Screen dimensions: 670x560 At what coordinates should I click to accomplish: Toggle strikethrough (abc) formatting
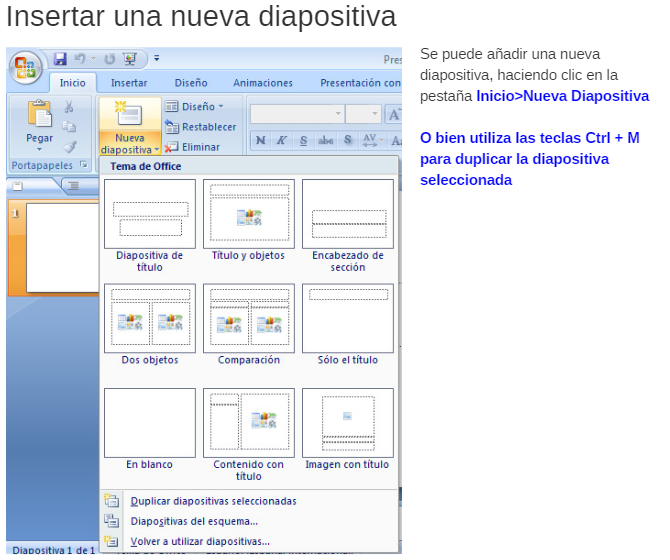[x=326, y=140]
